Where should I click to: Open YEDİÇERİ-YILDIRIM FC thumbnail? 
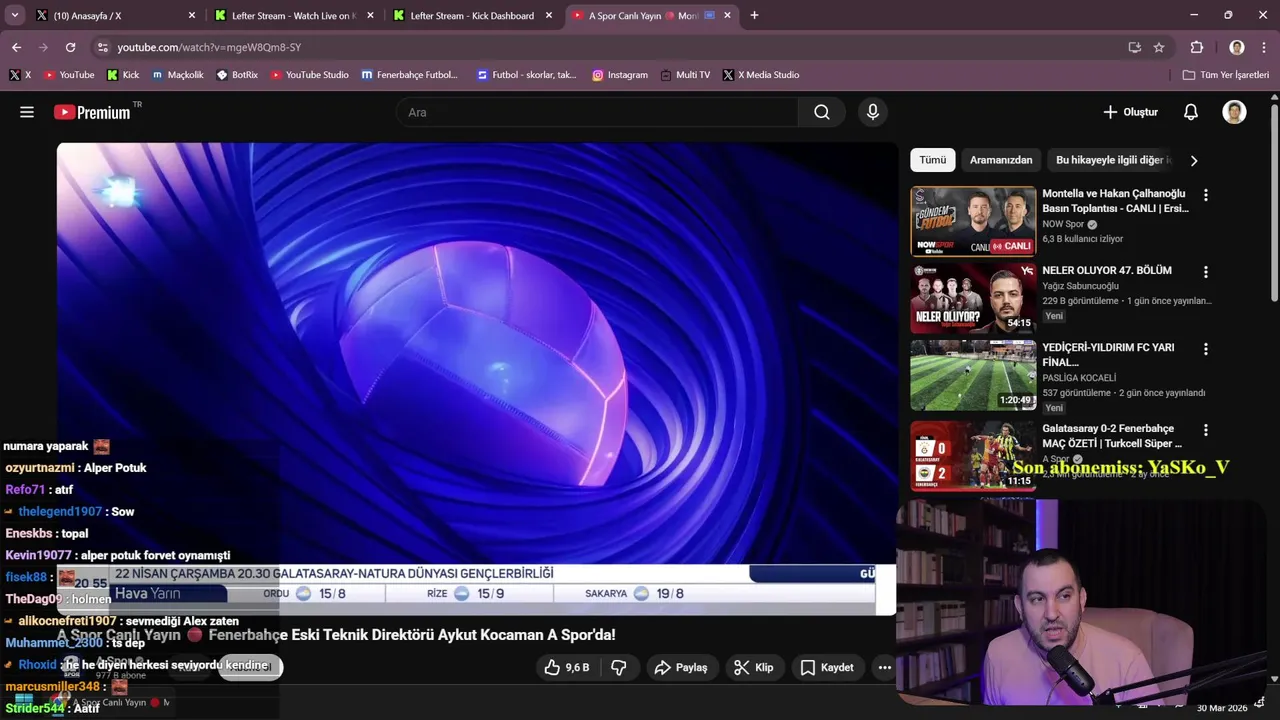coord(973,375)
